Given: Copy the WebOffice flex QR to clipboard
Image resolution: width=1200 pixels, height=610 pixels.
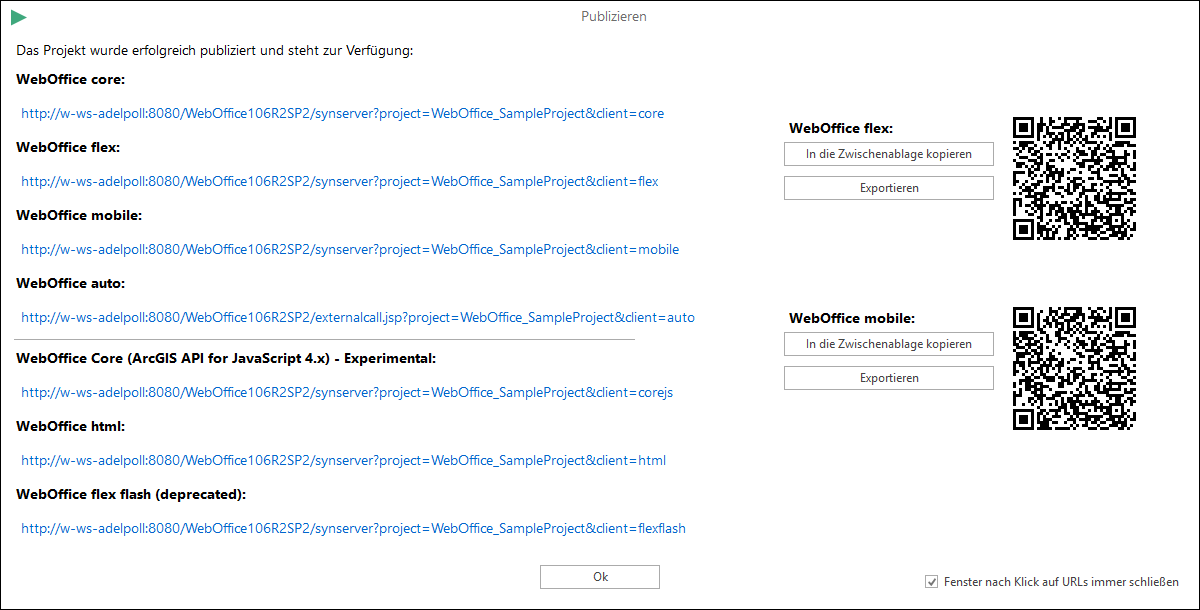Looking at the screenshot, I should point(888,154).
